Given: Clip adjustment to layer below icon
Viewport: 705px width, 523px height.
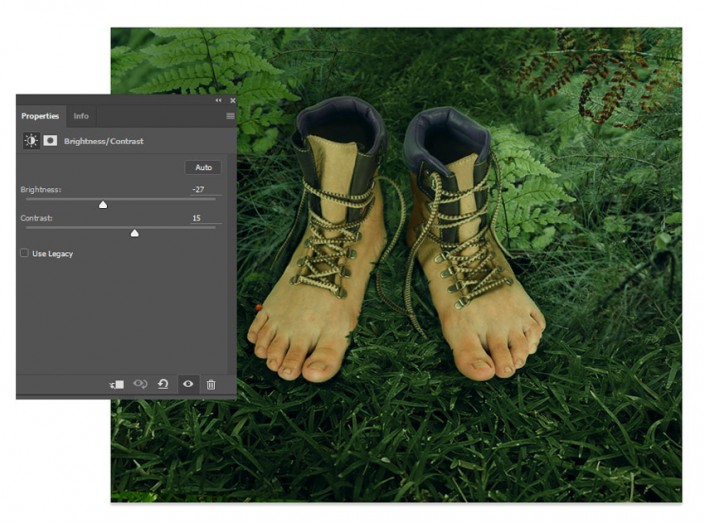Looking at the screenshot, I should point(117,384).
